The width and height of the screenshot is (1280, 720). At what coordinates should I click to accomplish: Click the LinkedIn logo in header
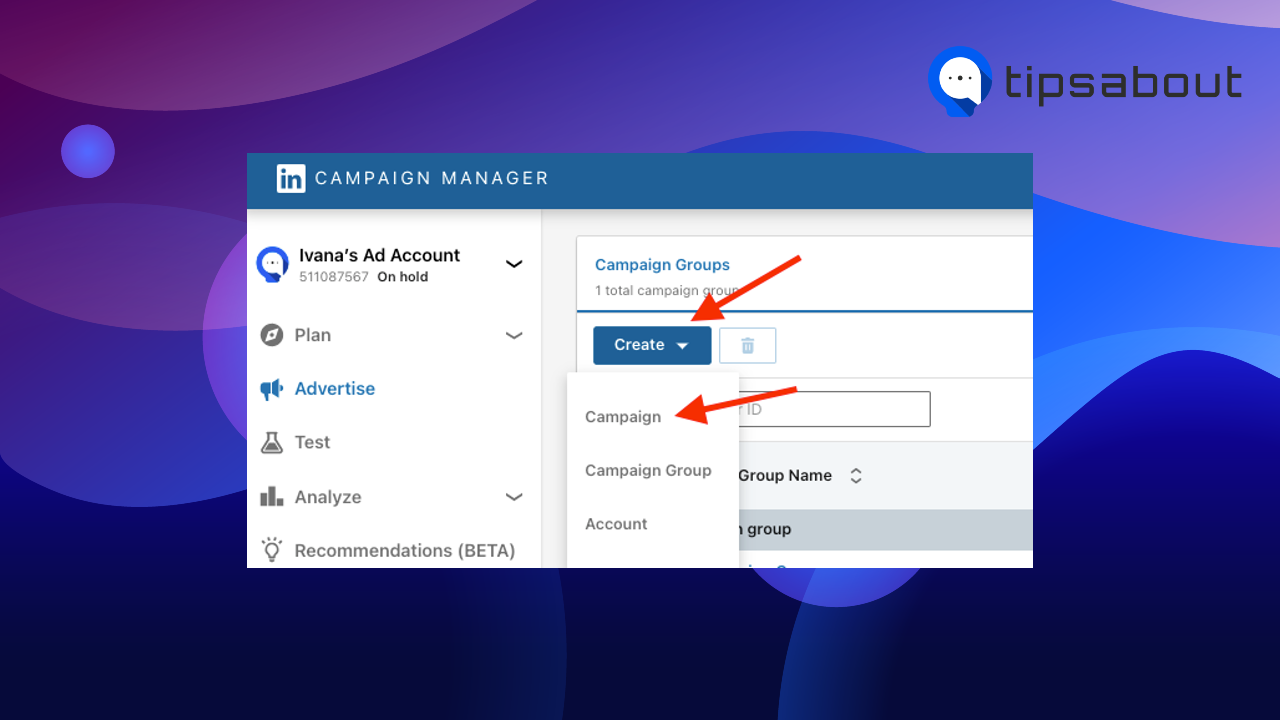291,179
